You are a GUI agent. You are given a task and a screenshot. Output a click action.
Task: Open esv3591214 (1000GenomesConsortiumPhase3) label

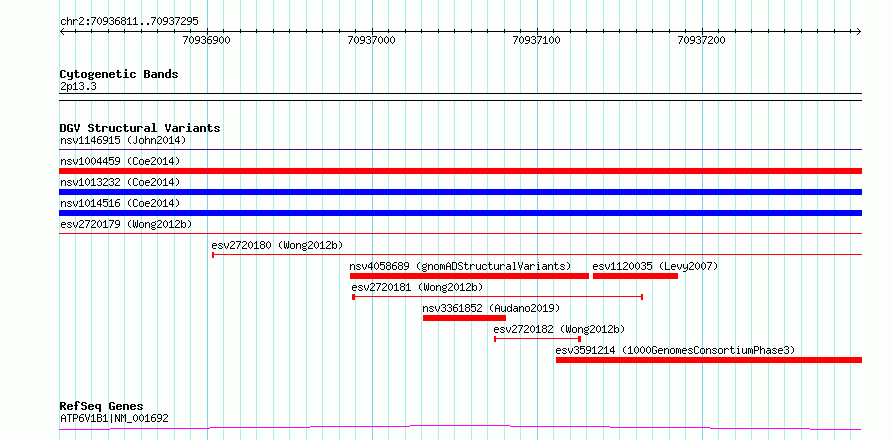tap(675, 350)
